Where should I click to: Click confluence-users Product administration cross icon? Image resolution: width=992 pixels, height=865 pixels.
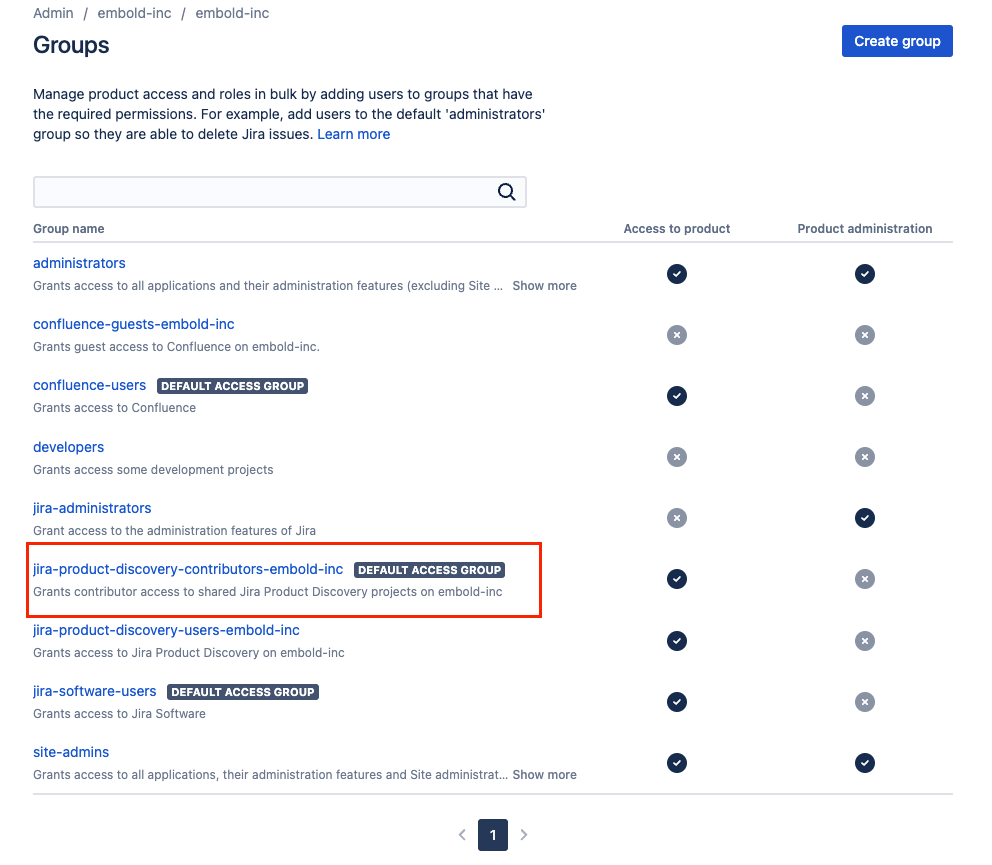click(x=864, y=396)
